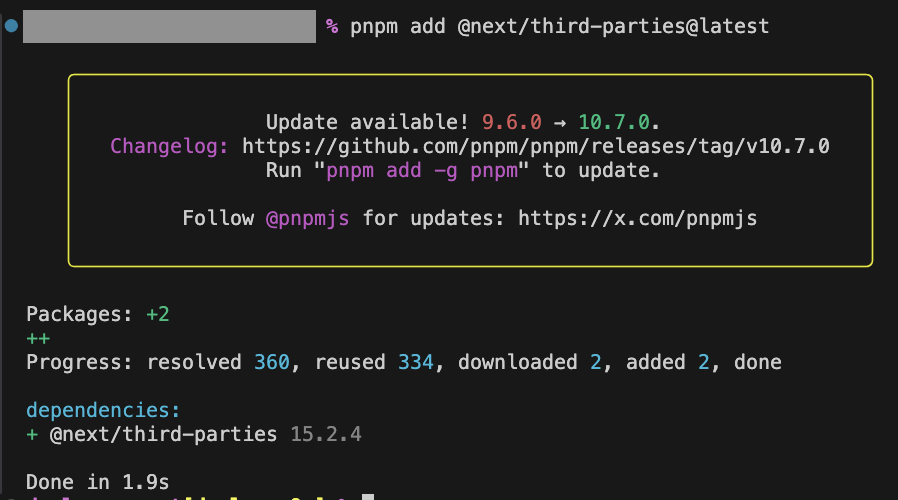The image size is (898, 500).
Task: Click the 'Changelog:' label
Action: coord(170,147)
